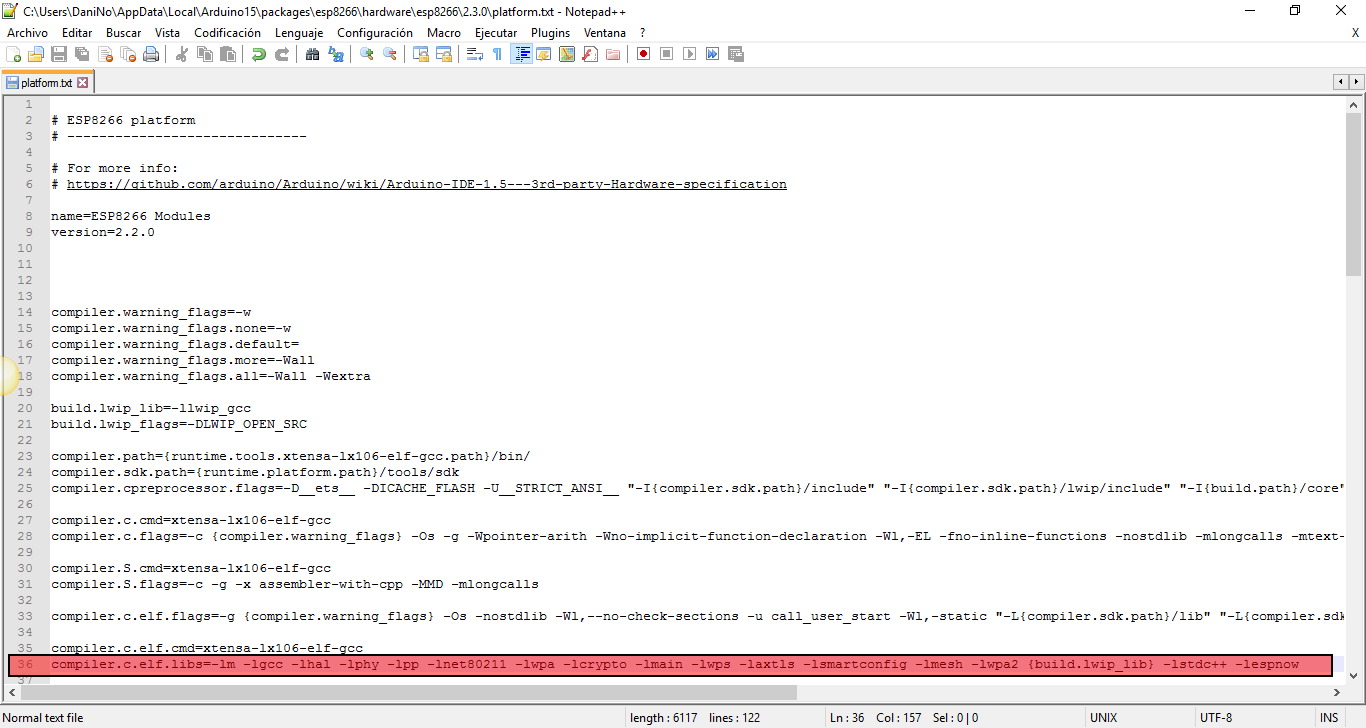Toggle Show All Characters pilcrow icon
The width and height of the screenshot is (1366, 728).
tap(498, 54)
